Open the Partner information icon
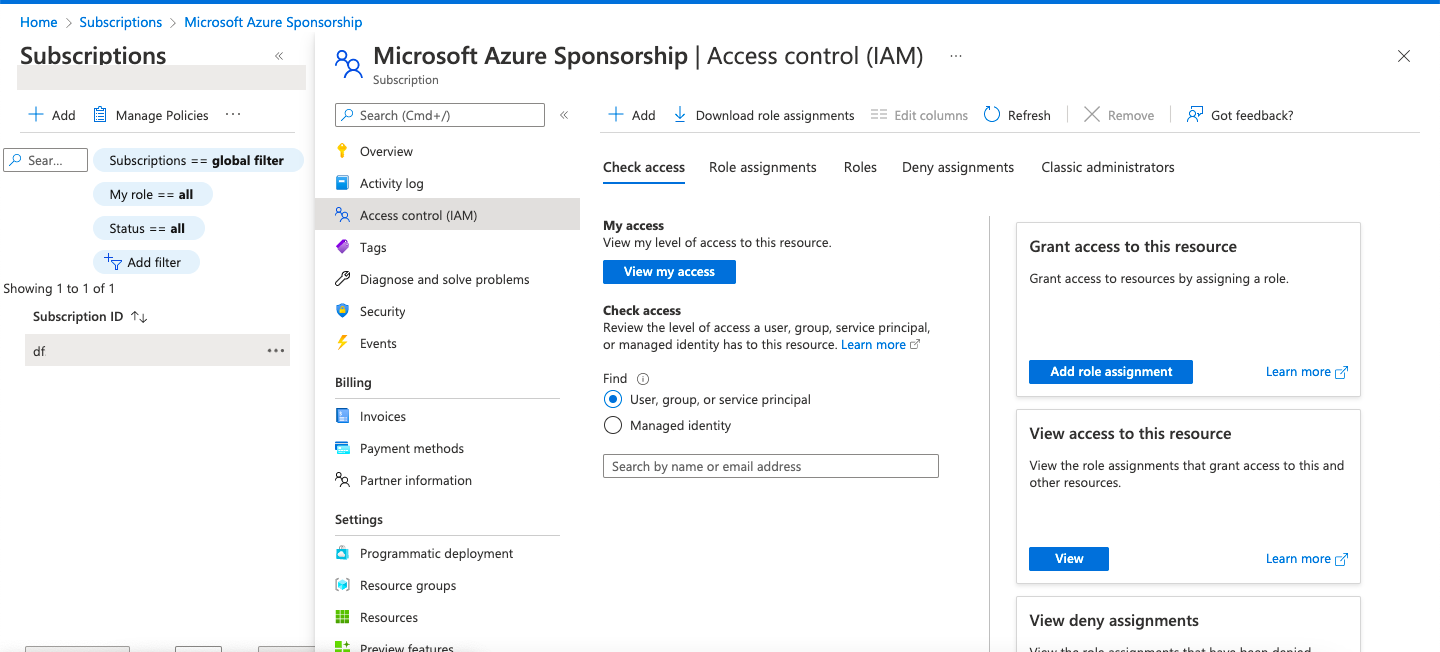1440x652 pixels. [342, 480]
